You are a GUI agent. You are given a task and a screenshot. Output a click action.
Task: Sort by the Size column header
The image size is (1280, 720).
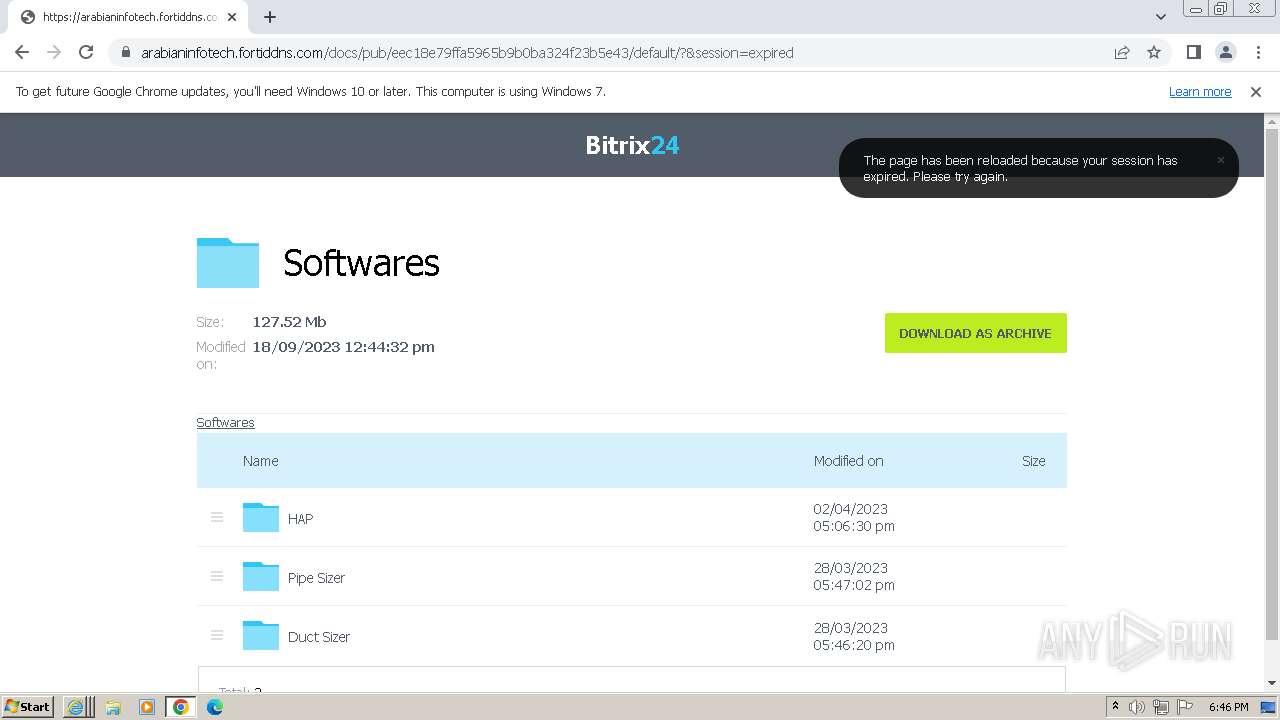pos(1033,461)
